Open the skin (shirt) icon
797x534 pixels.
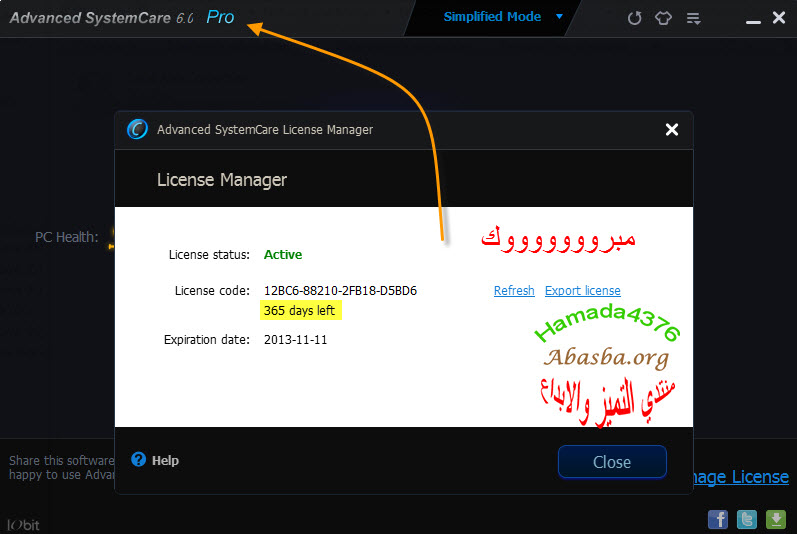(x=663, y=18)
